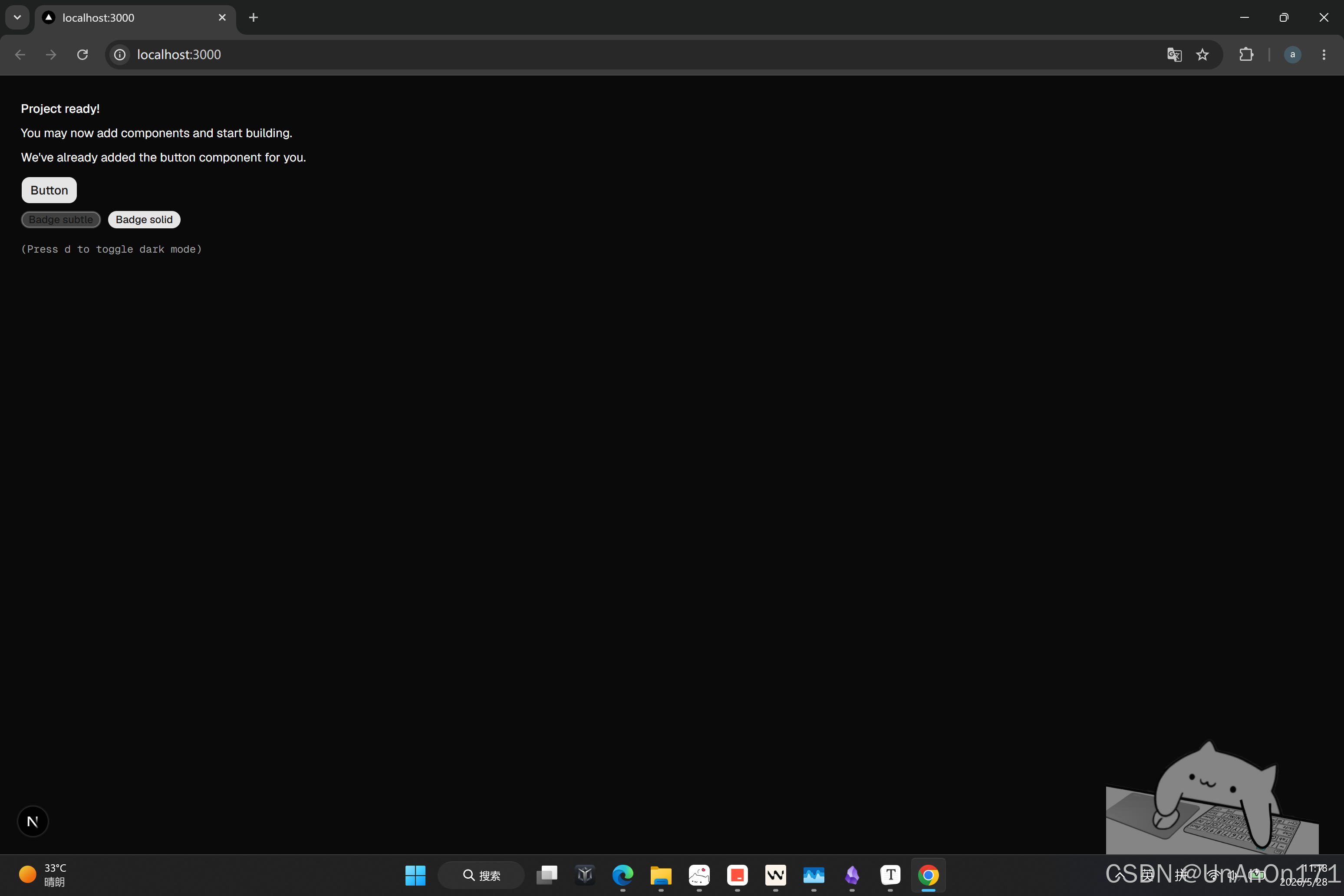Open the red square app on taskbar

737,875
